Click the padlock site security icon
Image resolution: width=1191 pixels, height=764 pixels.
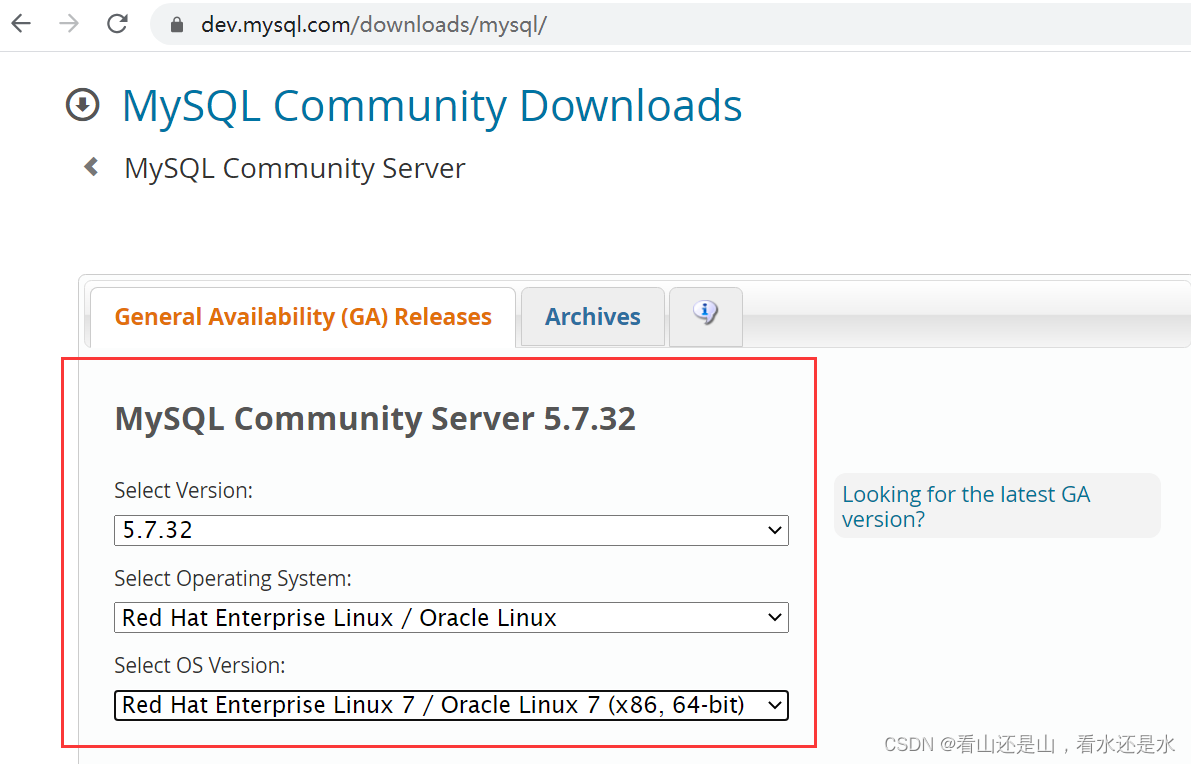(177, 25)
